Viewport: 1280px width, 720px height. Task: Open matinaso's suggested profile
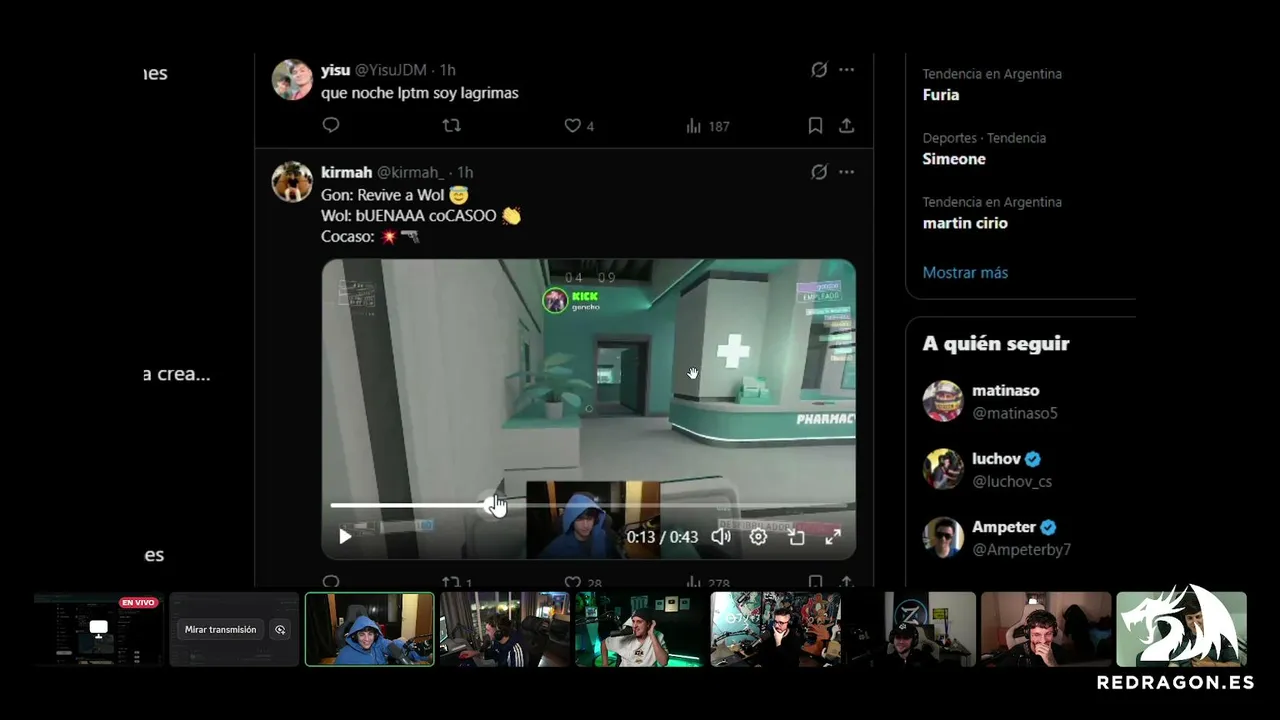1005,390
